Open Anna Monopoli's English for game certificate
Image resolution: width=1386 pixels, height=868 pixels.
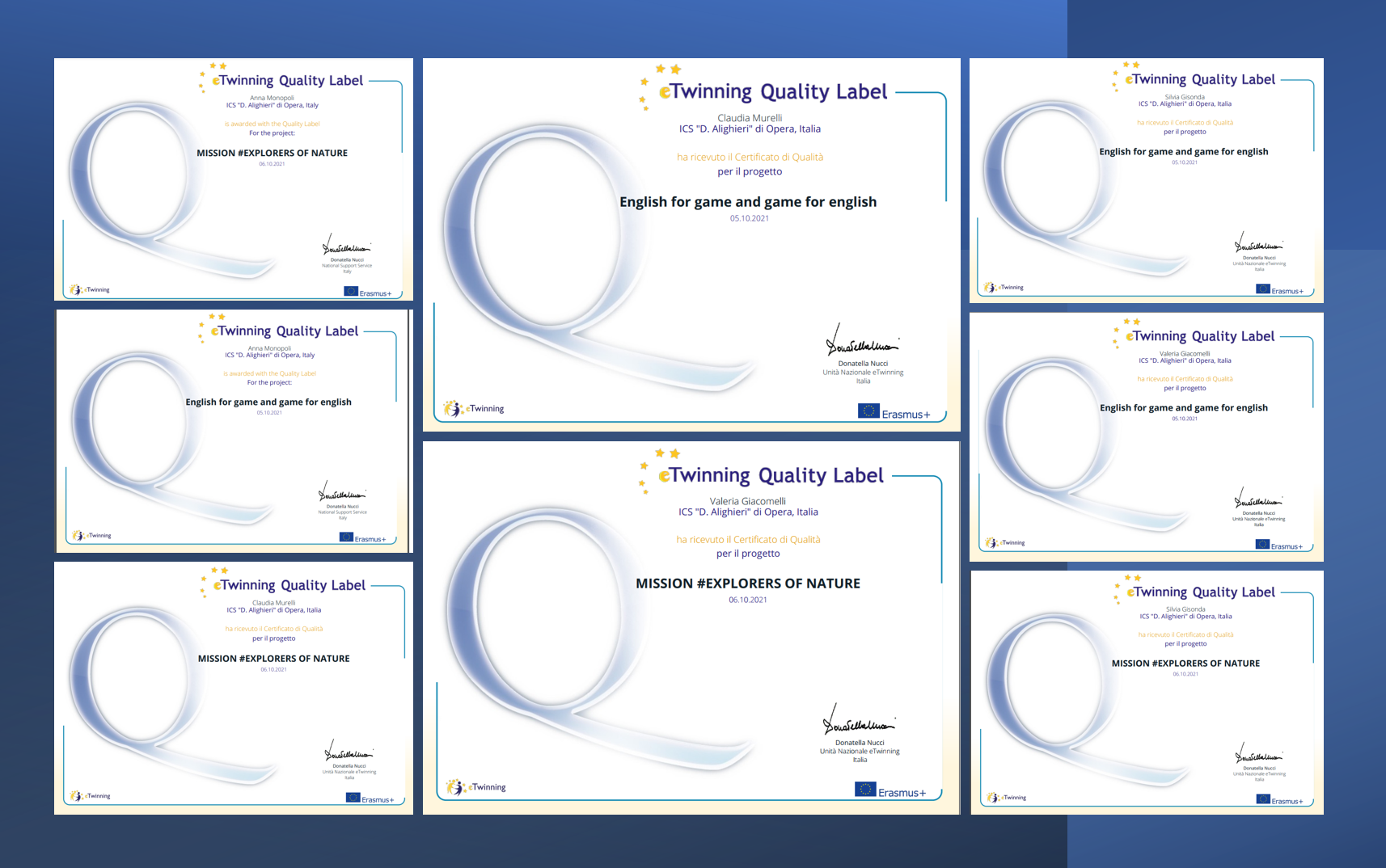234,431
